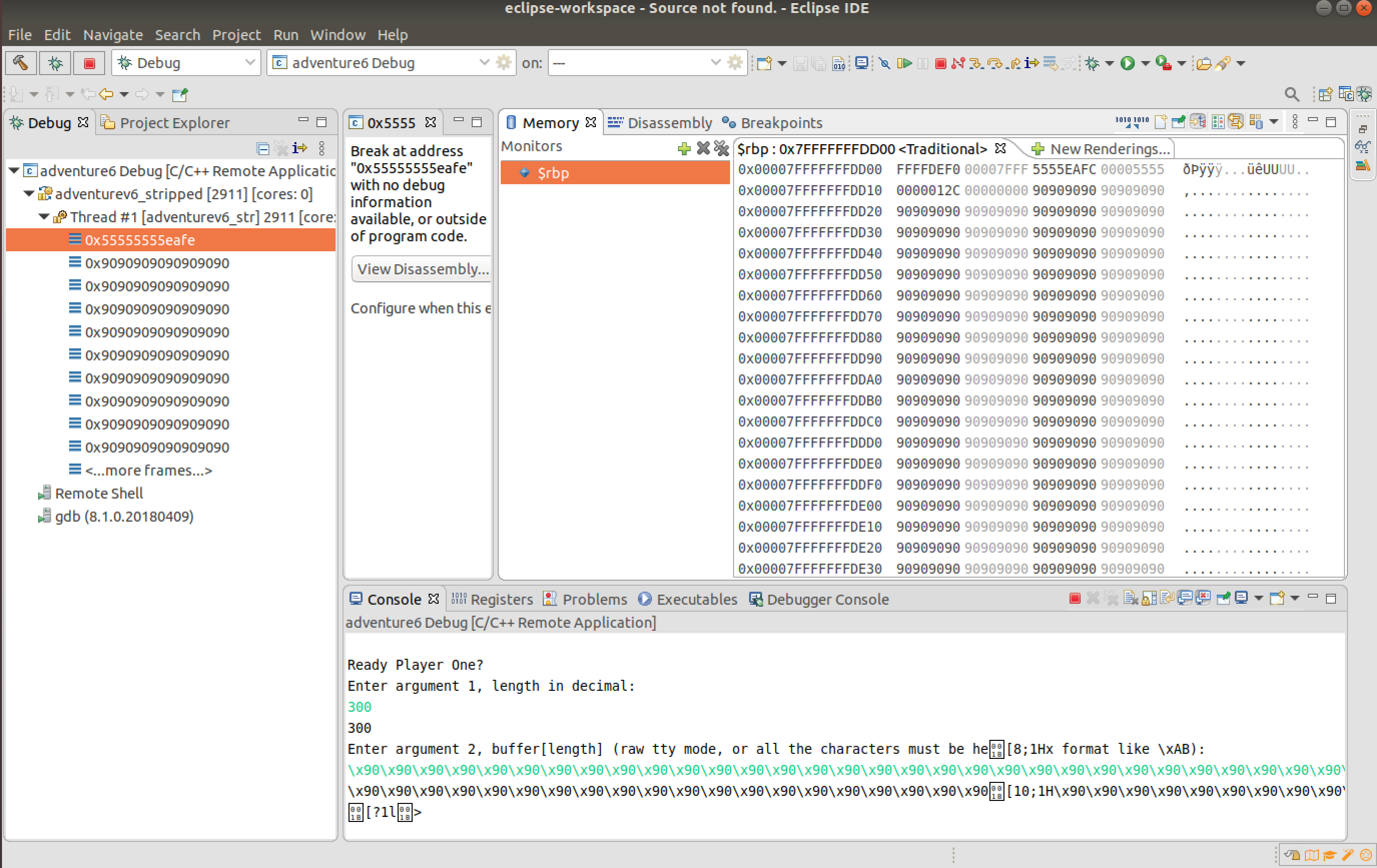Click the Step Into icon
1377x868 pixels.
click(x=976, y=63)
